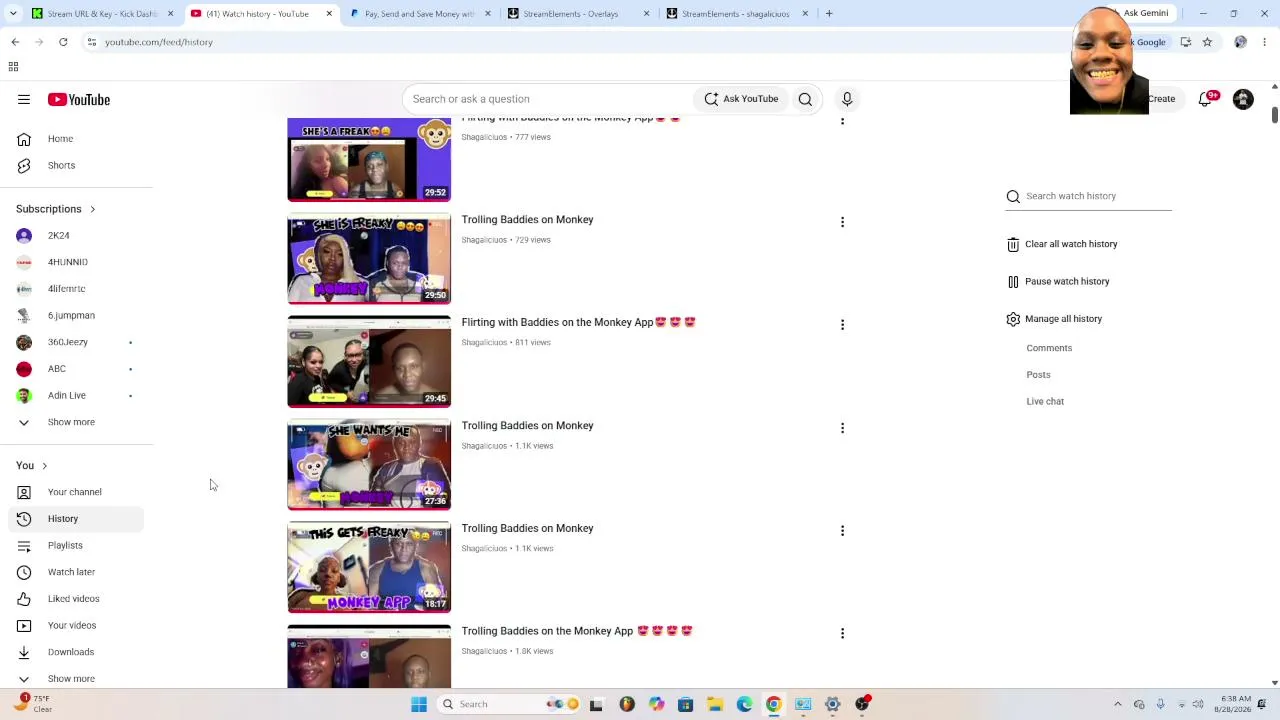The image size is (1280, 720).
Task: Click the watch history search magnifier icon
Action: click(1013, 196)
